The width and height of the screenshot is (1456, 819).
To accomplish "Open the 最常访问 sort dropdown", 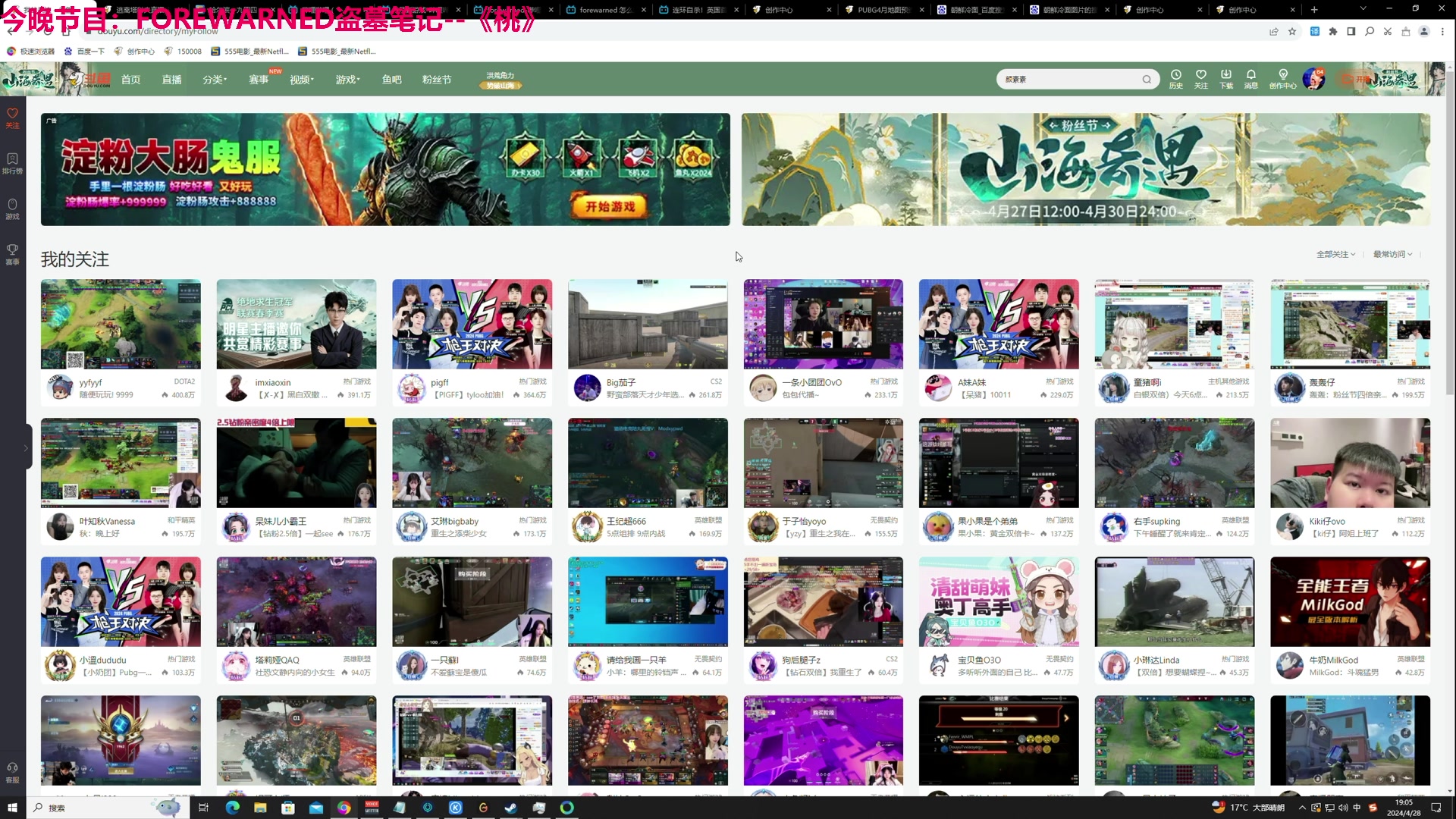I will coord(1392,254).
